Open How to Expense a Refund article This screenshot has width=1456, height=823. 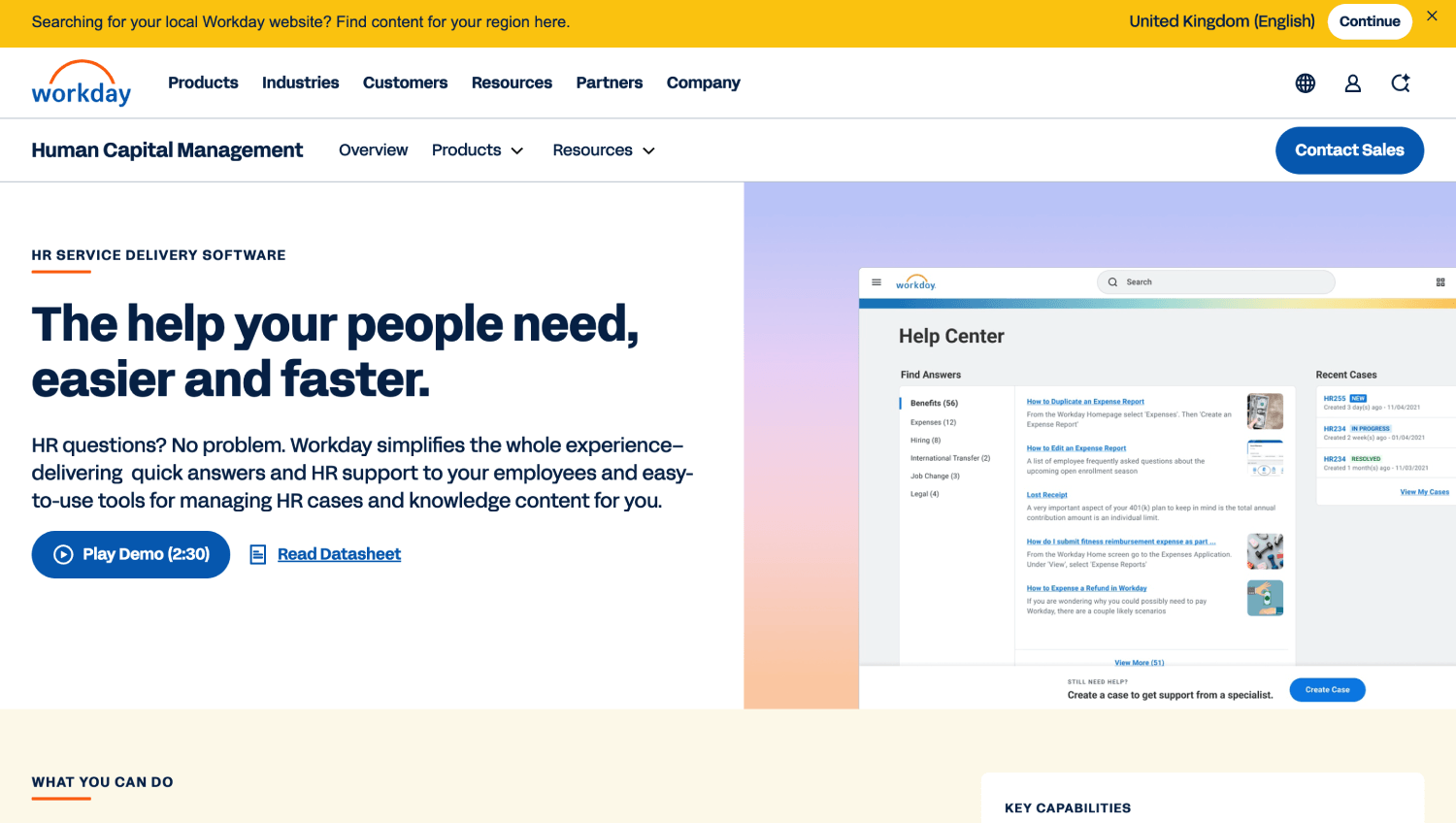[1086, 588]
